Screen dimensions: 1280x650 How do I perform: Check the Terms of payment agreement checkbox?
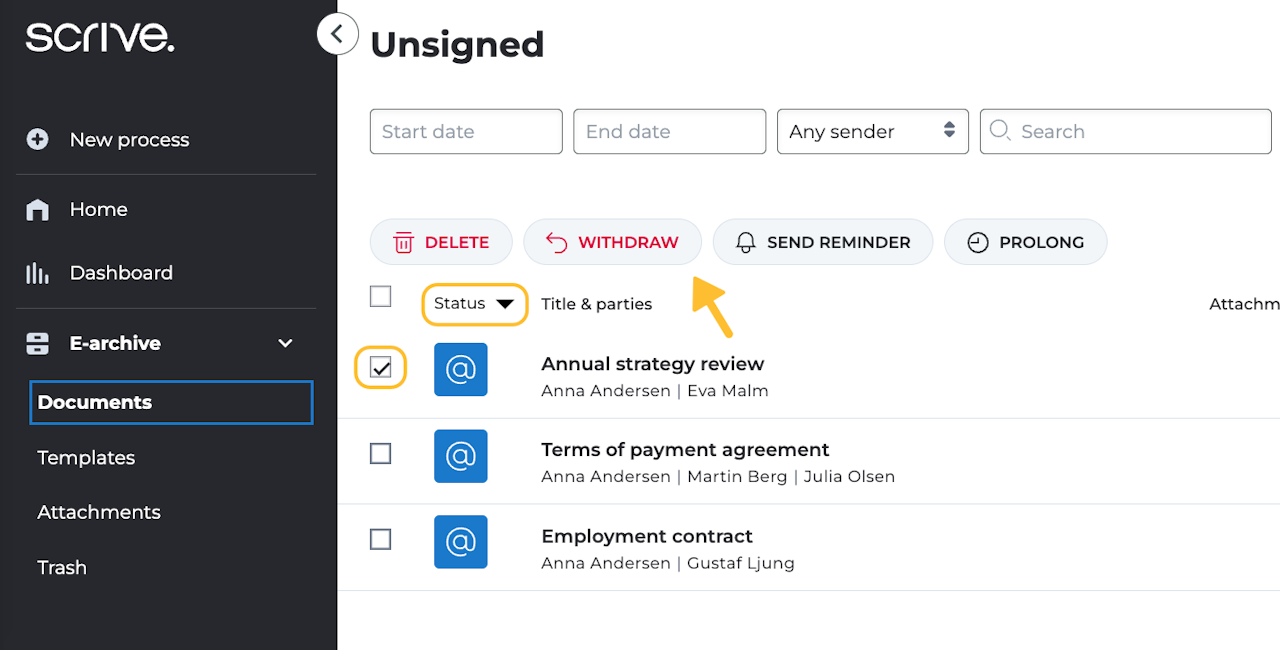coord(381,454)
